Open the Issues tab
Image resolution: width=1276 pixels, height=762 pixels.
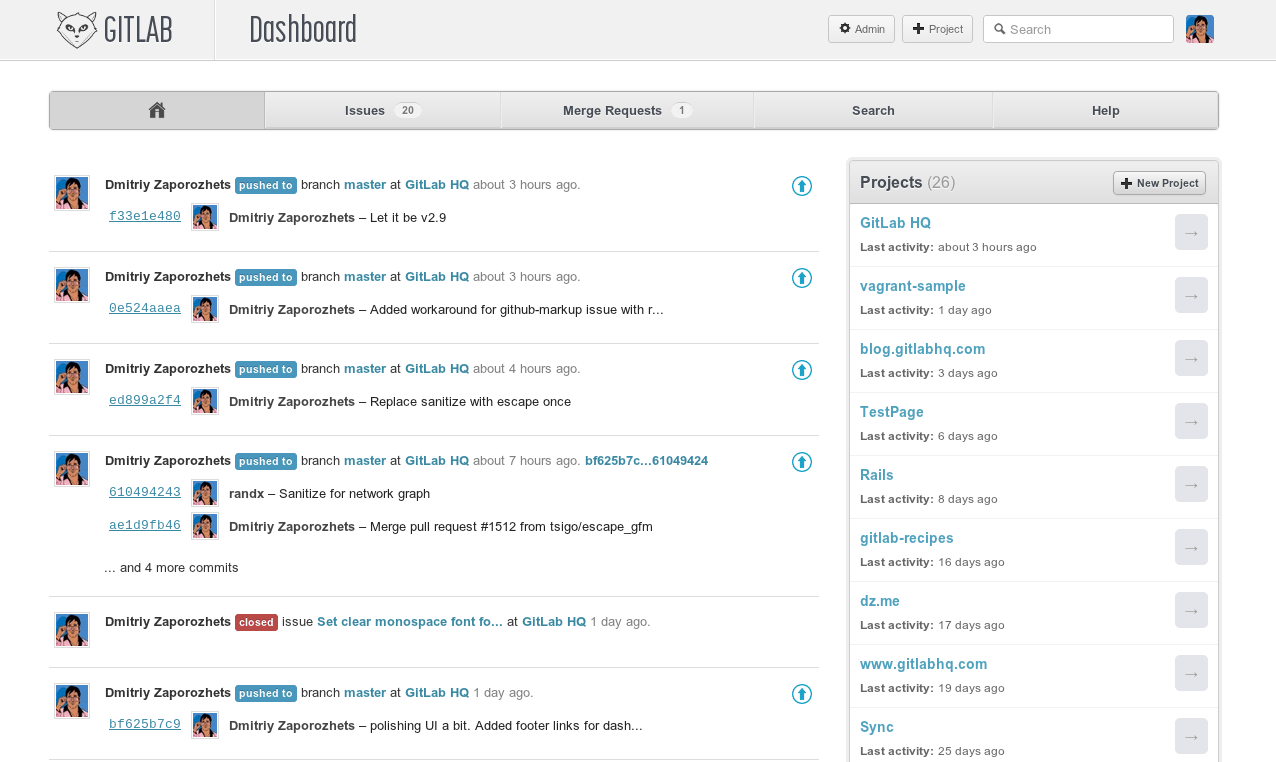382,110
